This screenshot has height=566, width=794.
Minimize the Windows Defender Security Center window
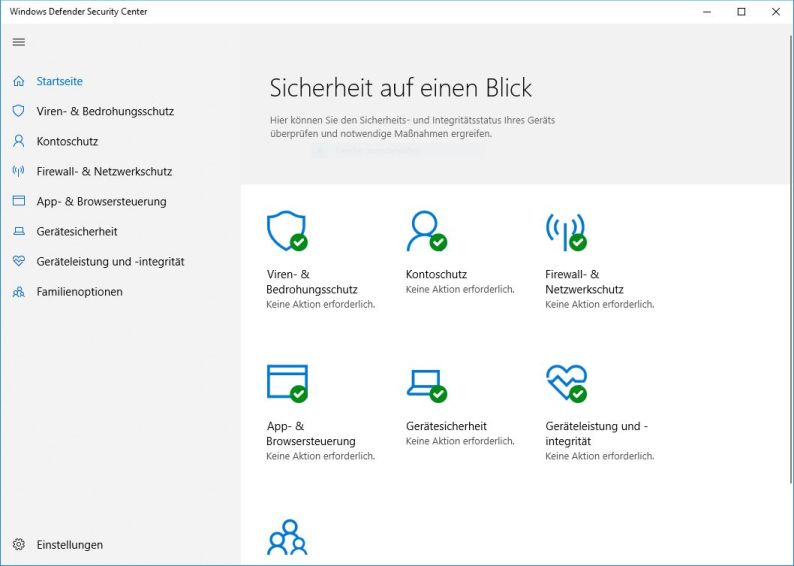coord(707,12)
